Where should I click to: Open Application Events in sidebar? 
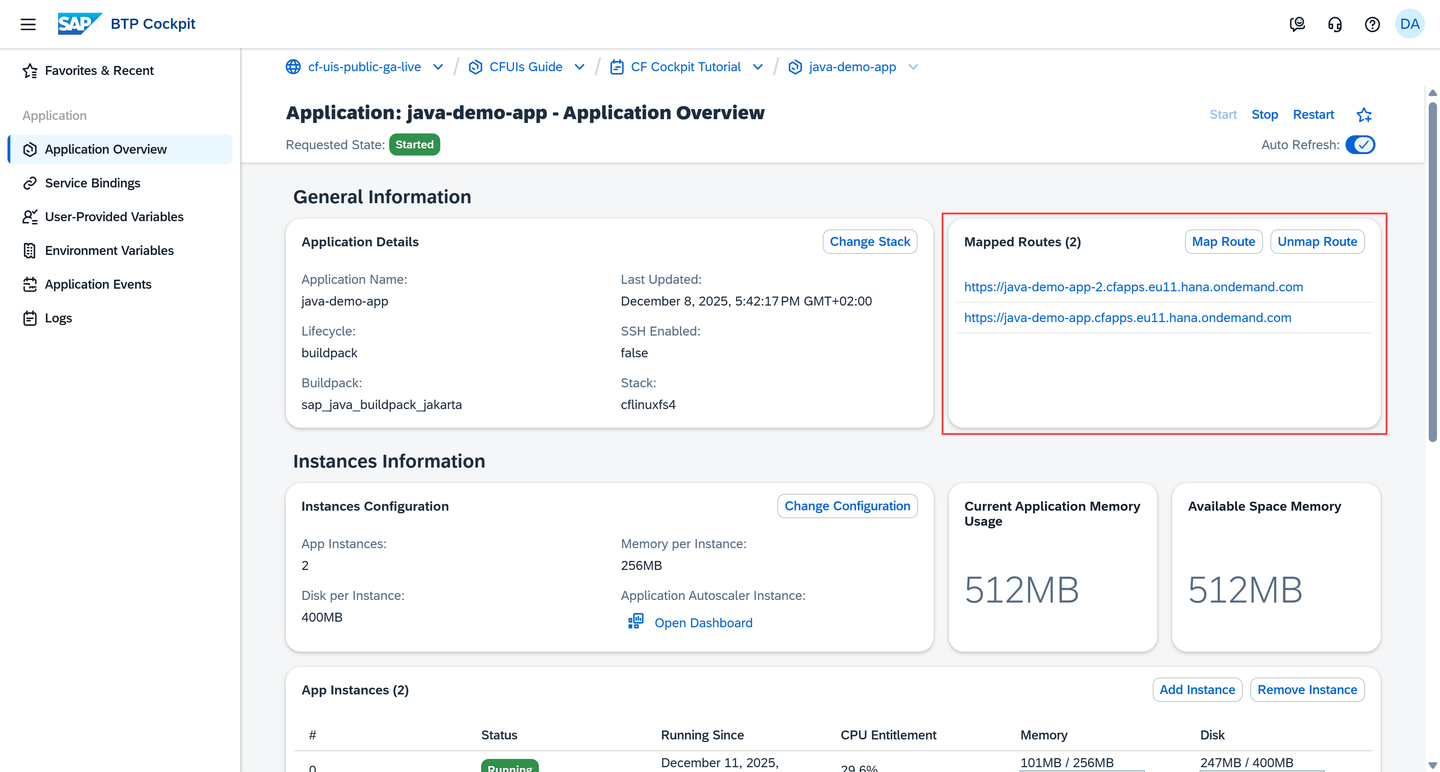pos(120,284)
